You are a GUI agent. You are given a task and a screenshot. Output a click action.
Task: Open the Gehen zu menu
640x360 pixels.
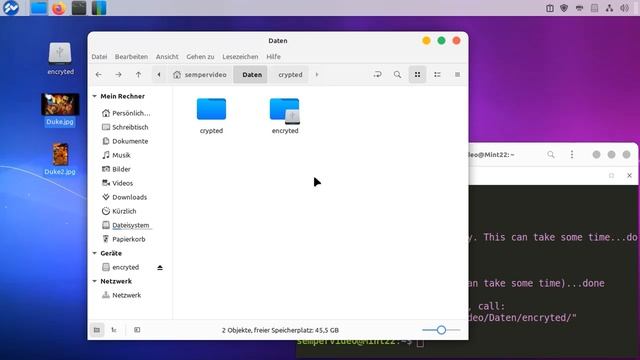(x=200, y=57)
